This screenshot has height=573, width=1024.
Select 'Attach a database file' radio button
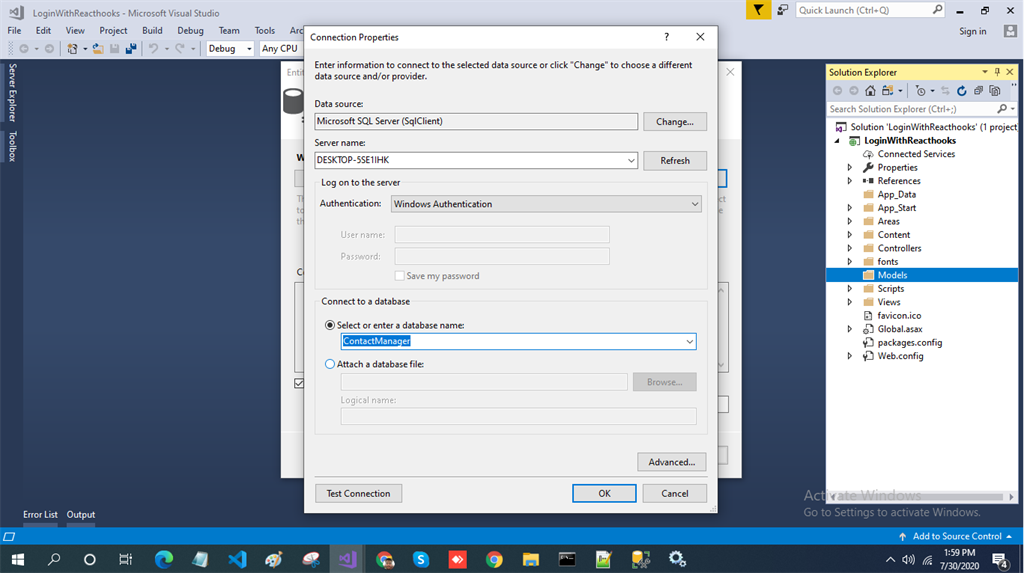(x=330, y=364)
